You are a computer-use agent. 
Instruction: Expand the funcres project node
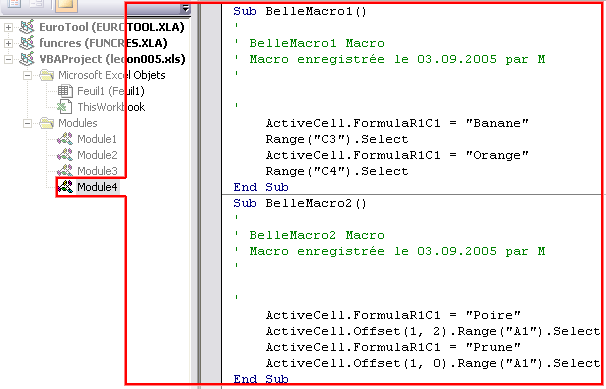(x=8, y=43)
